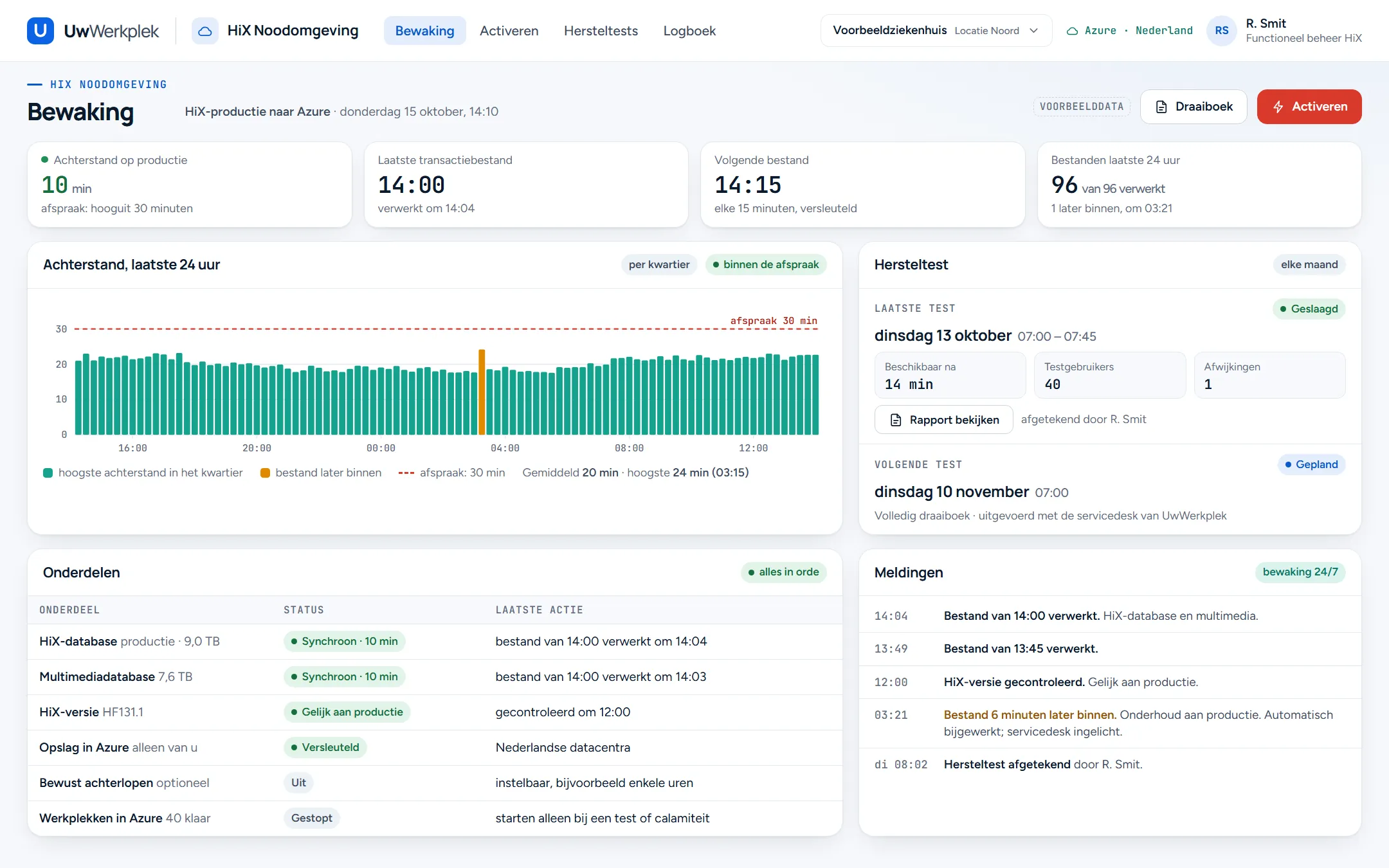Image resolution: width=1389 pixels, height=868 pixels.
Task: Click the binnen de afspraak status badge
Action: (766, 265)
